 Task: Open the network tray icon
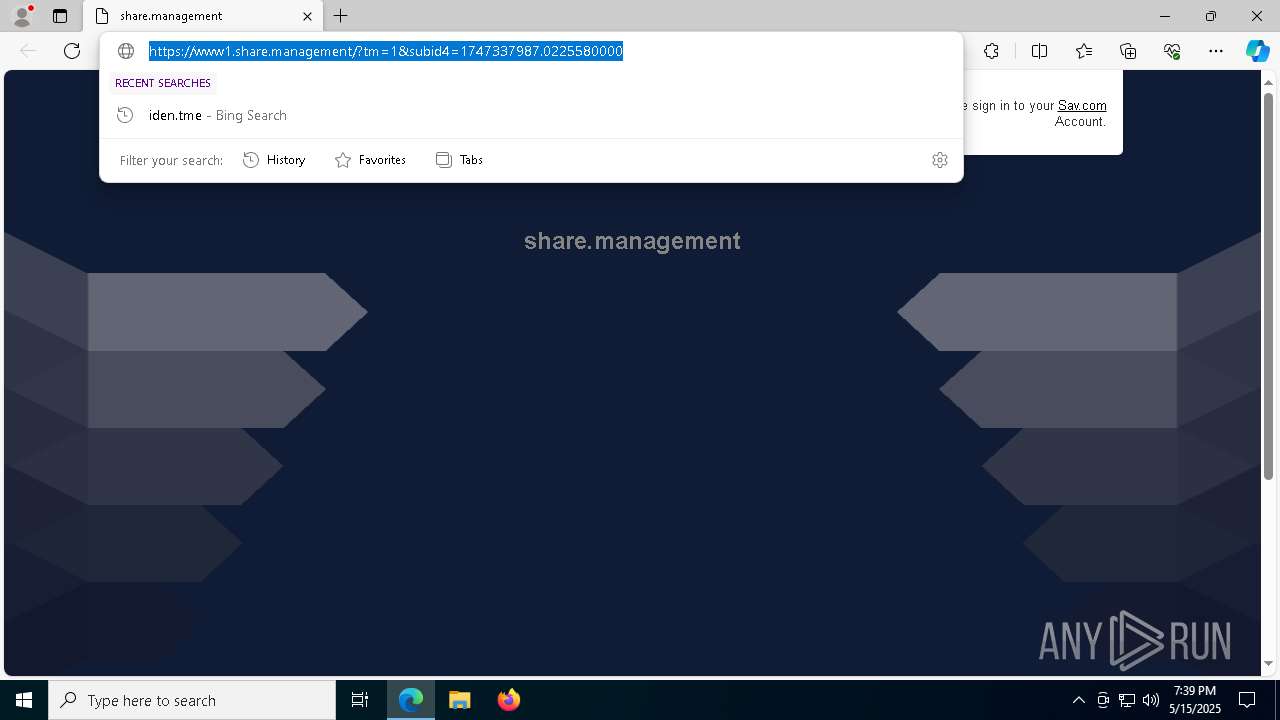point(1127,700)
